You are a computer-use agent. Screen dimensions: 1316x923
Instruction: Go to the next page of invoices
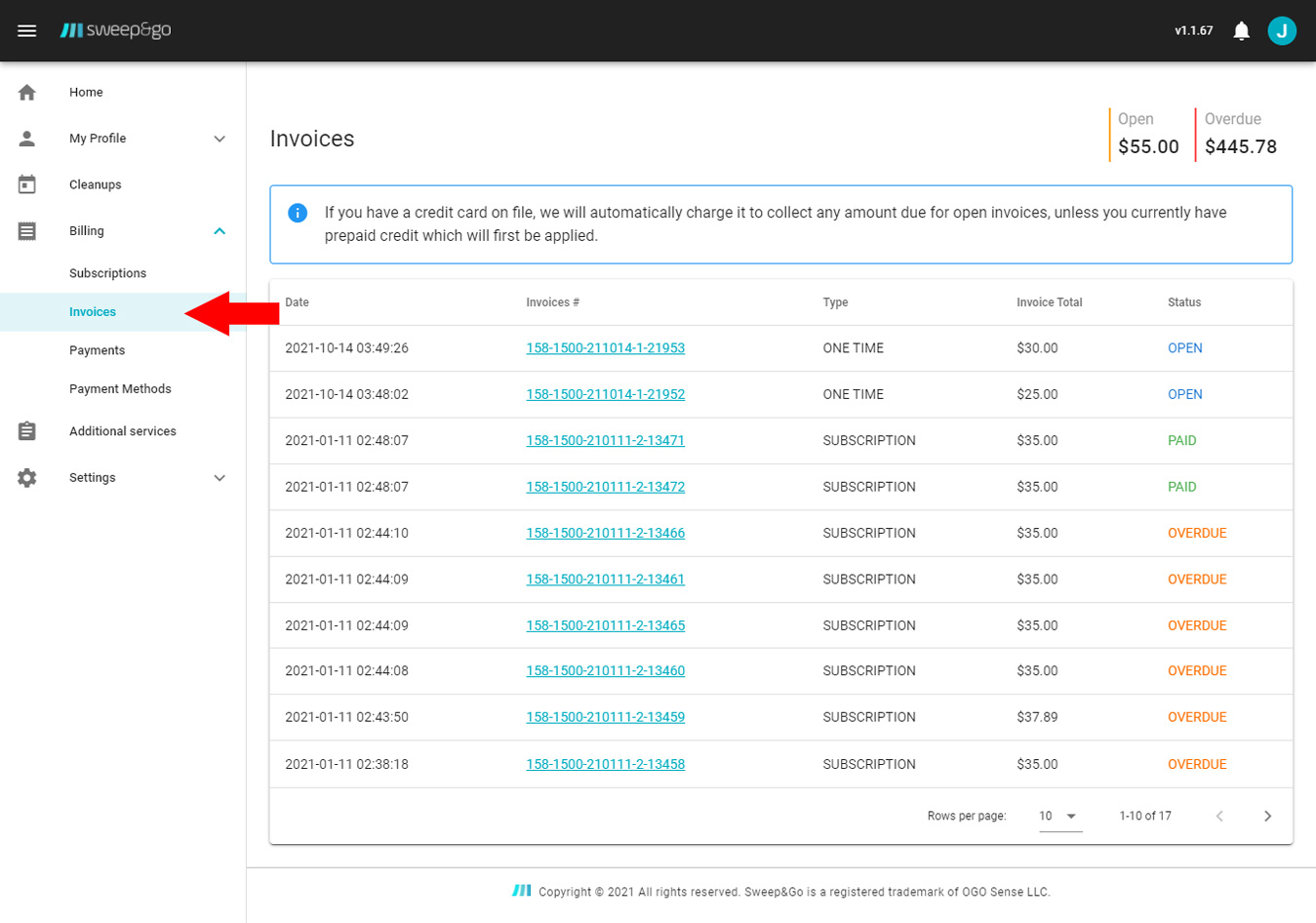click(x=1267, y=816)
